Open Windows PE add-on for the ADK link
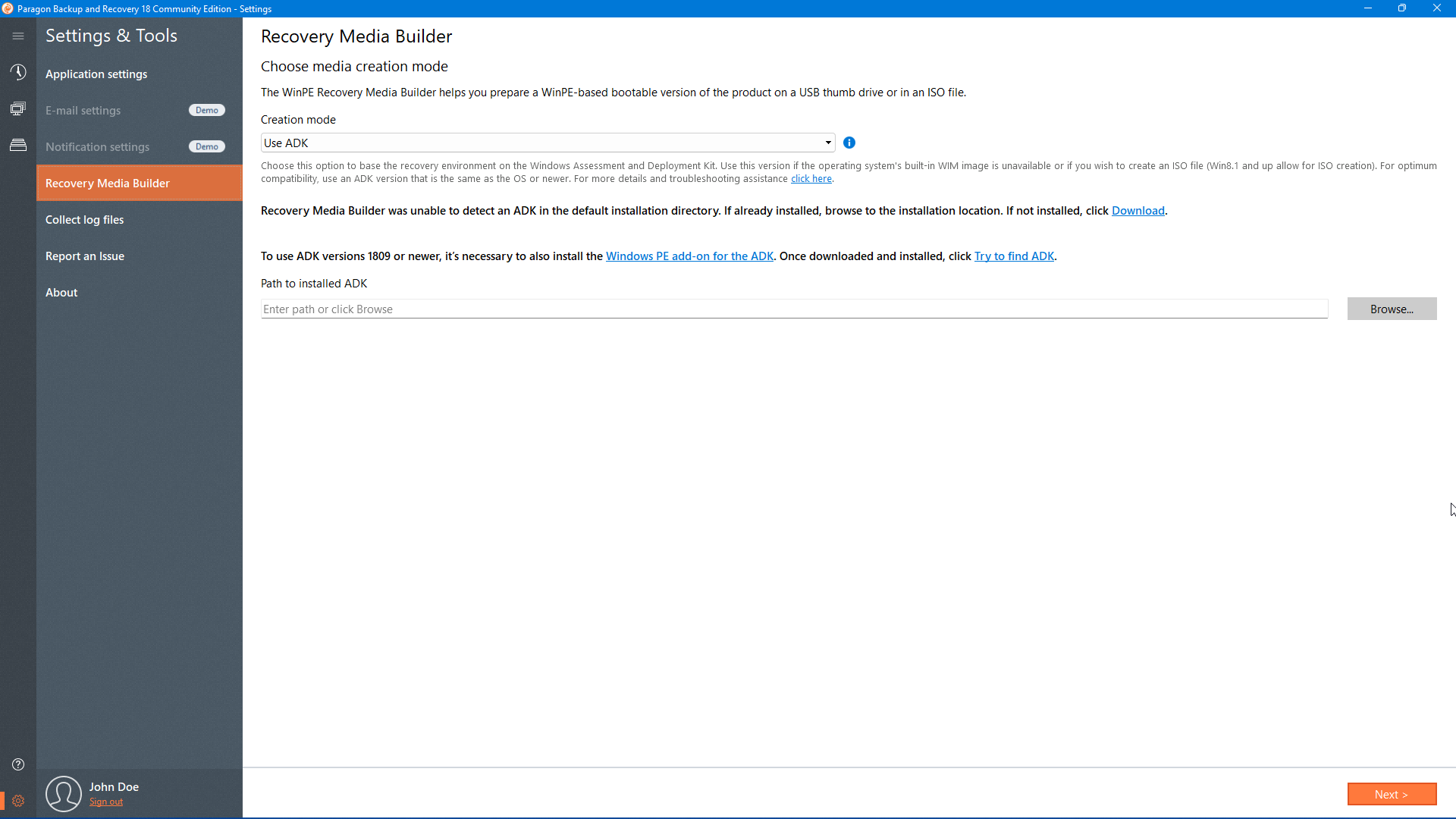Image resolution: width=1456 pixels, height=819 pixels. pos(689,256)
